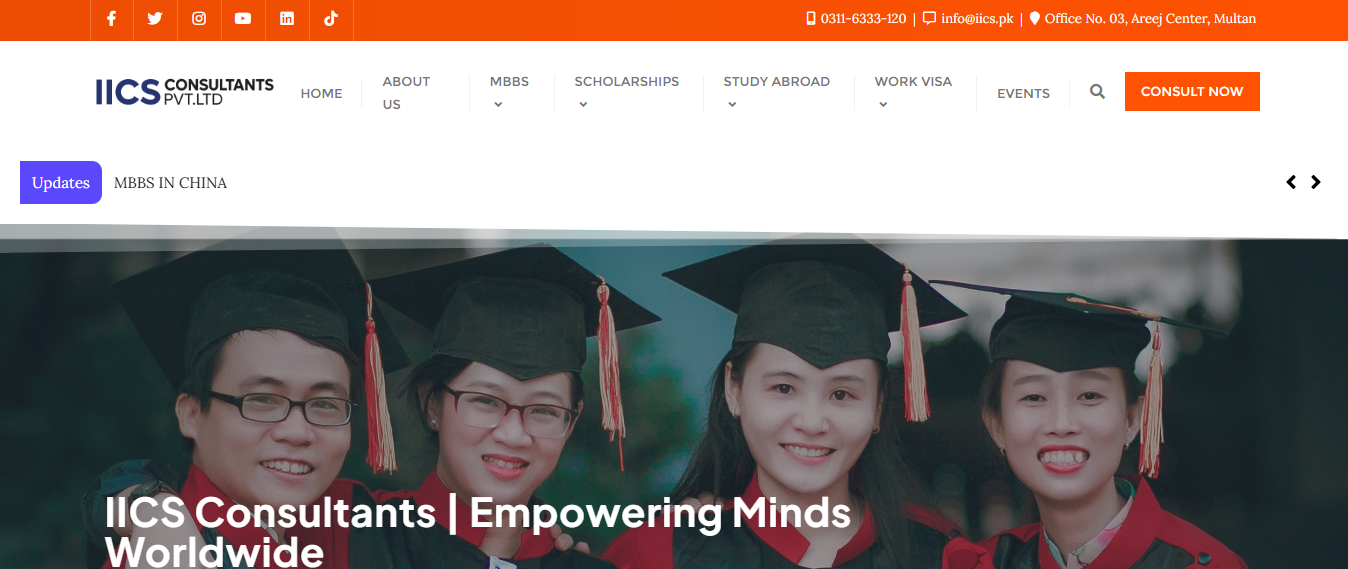Click the info@iics.pk email link

977,19
